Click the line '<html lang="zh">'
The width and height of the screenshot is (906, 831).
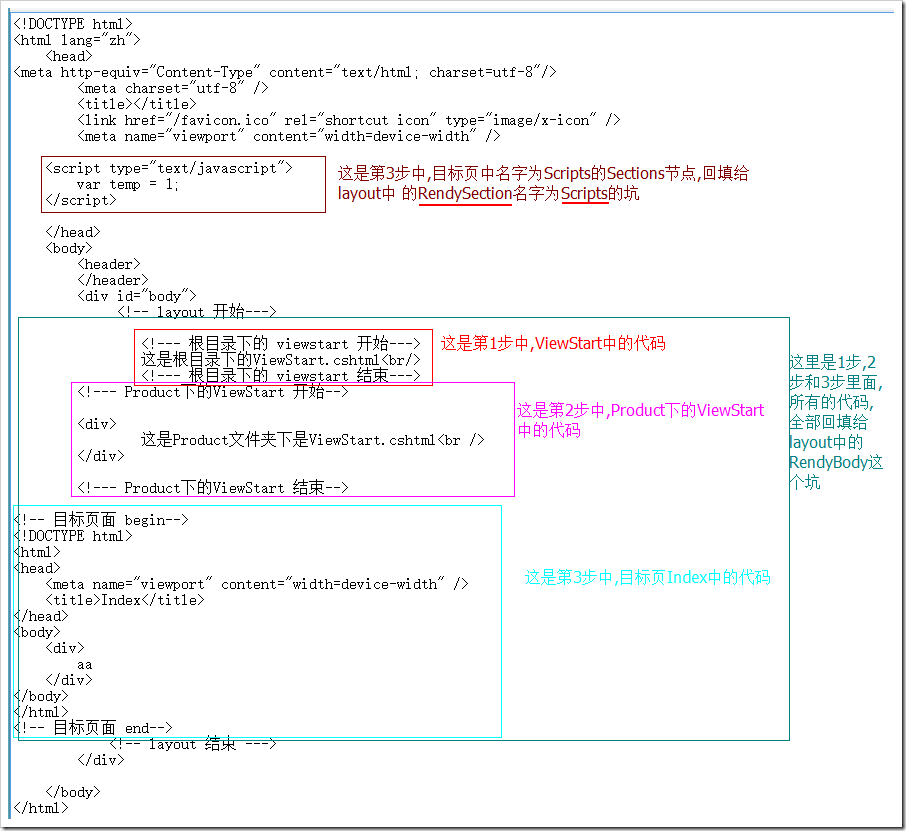click(x=77, y=40)
